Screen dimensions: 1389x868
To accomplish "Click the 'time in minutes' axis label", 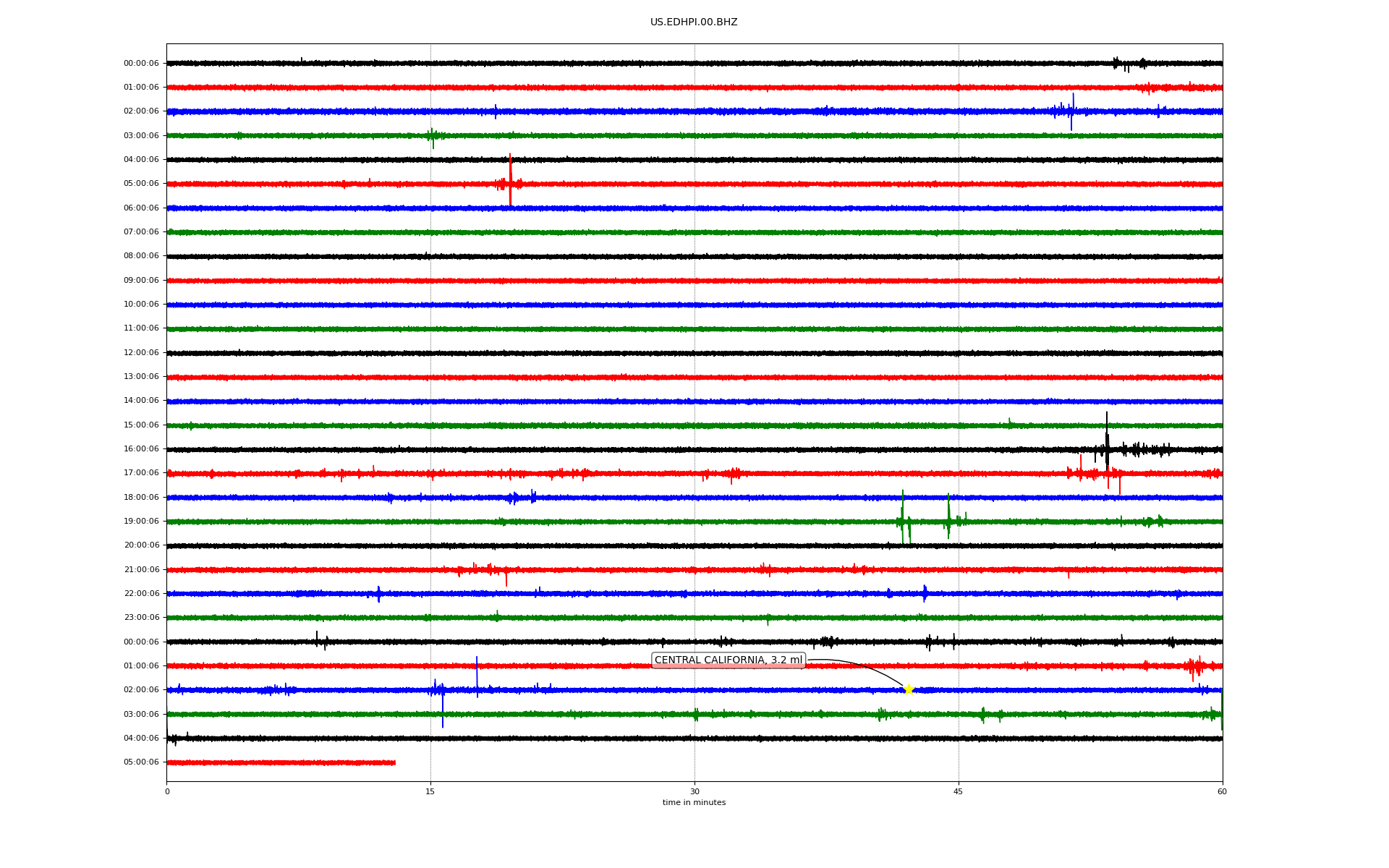I will point(693,803).
